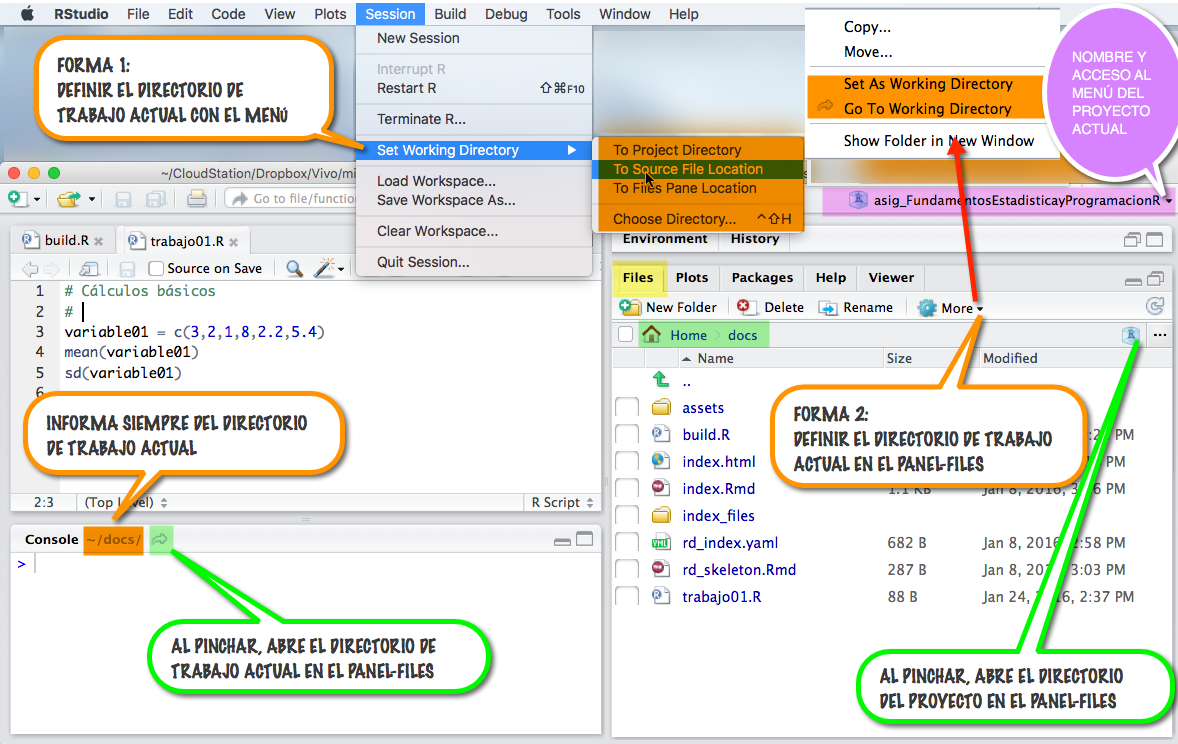Minimize the Console pane
Viewport: 1178px width, 744px height.
click(562, 540)
